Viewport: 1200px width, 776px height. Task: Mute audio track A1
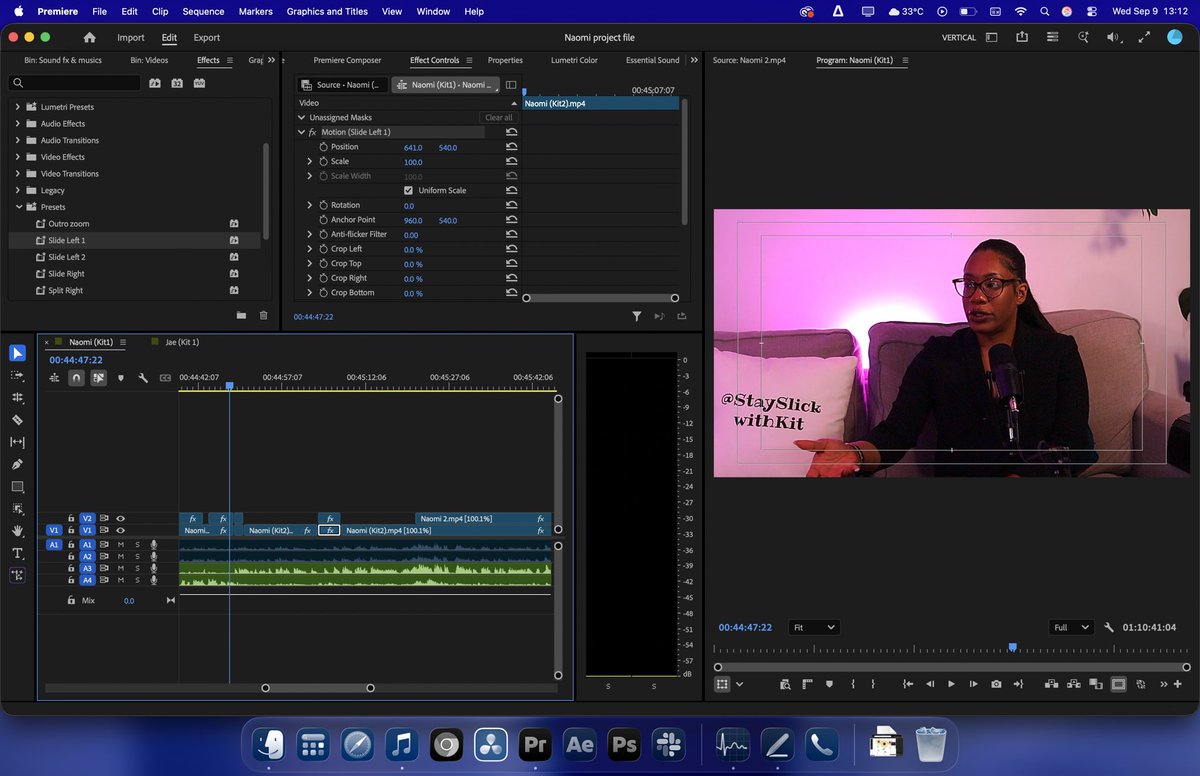click(121, 545)
